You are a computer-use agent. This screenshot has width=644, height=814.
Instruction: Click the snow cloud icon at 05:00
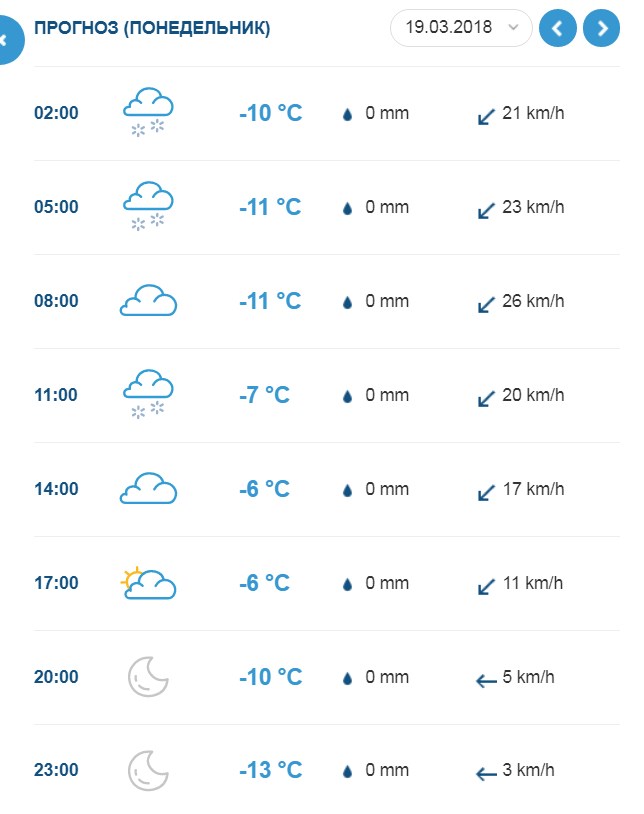coord(148,206)
